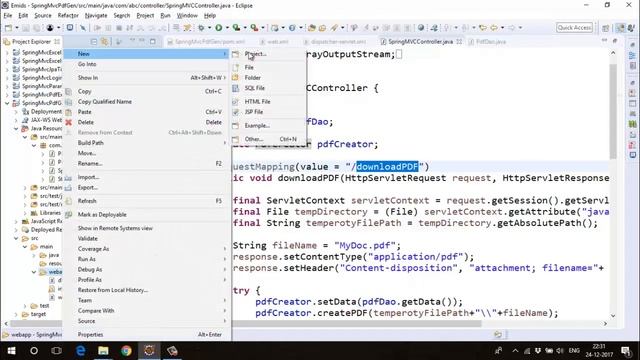Select Copy Qualified Name in context menu
Screen dimensions: 640x360
click(x=146, y=102)
